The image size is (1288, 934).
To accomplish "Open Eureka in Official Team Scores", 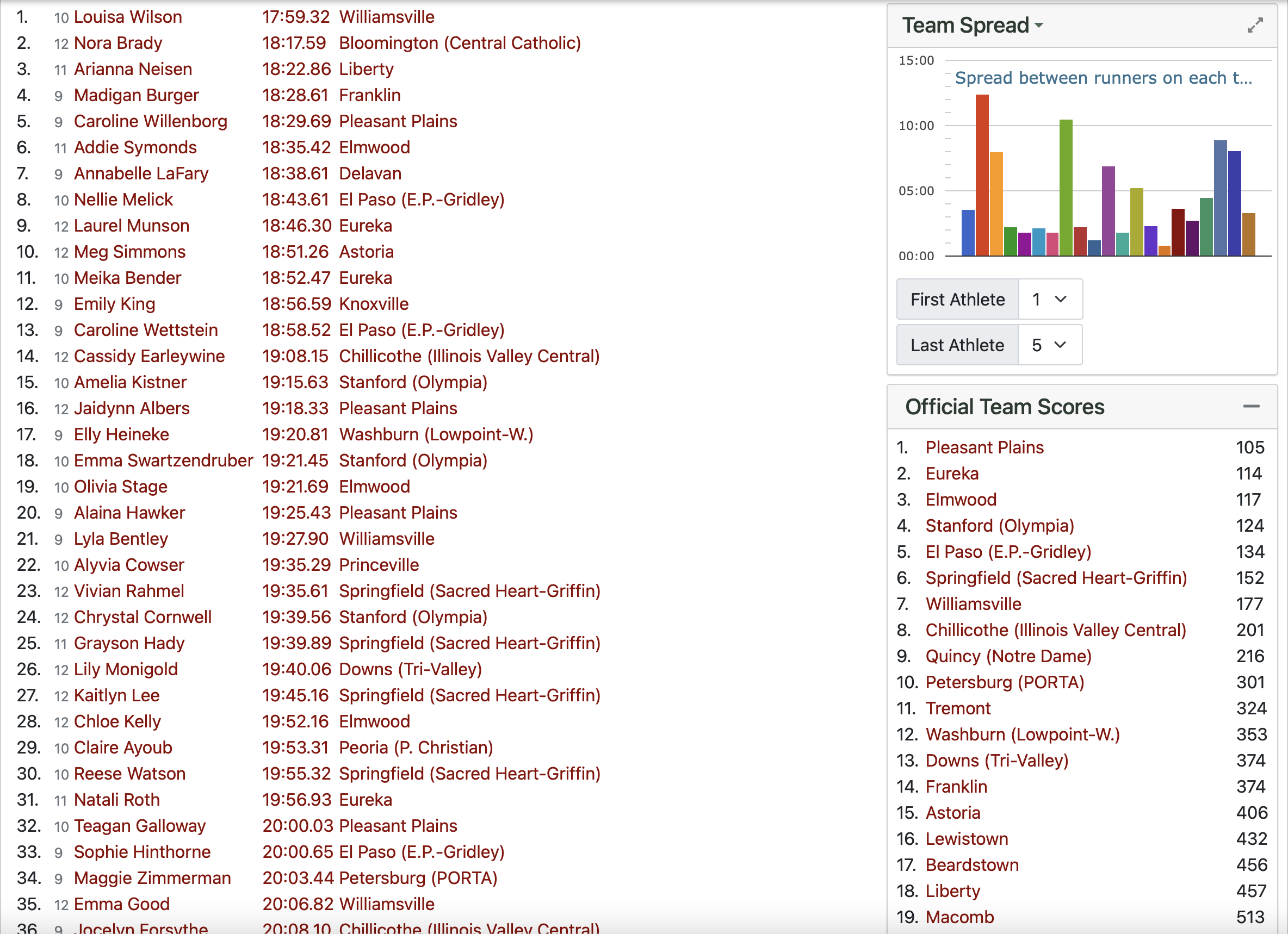I will click(x=952, y=474).
